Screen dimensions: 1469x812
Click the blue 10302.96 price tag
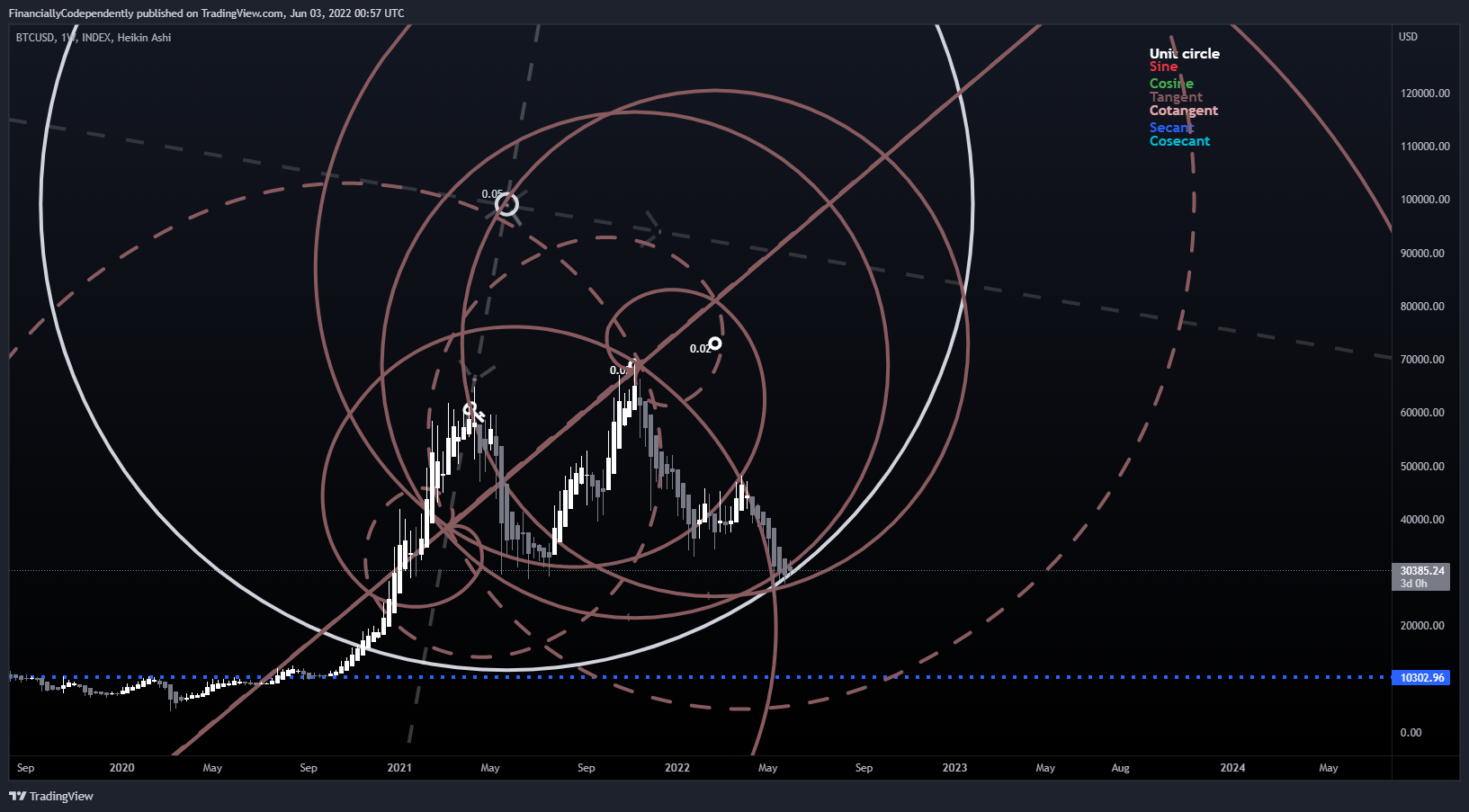click(1421, 678)
